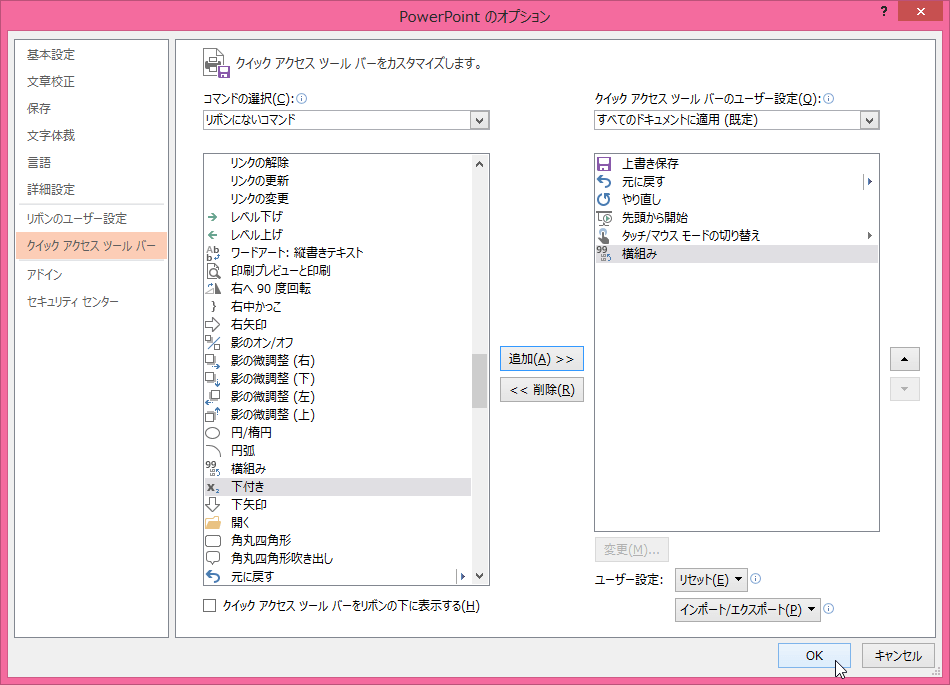The height and width of the screenshot is (685, 950).
Task: Select the 影の微調整 (左) icon
Action: (x=213, y=397)
